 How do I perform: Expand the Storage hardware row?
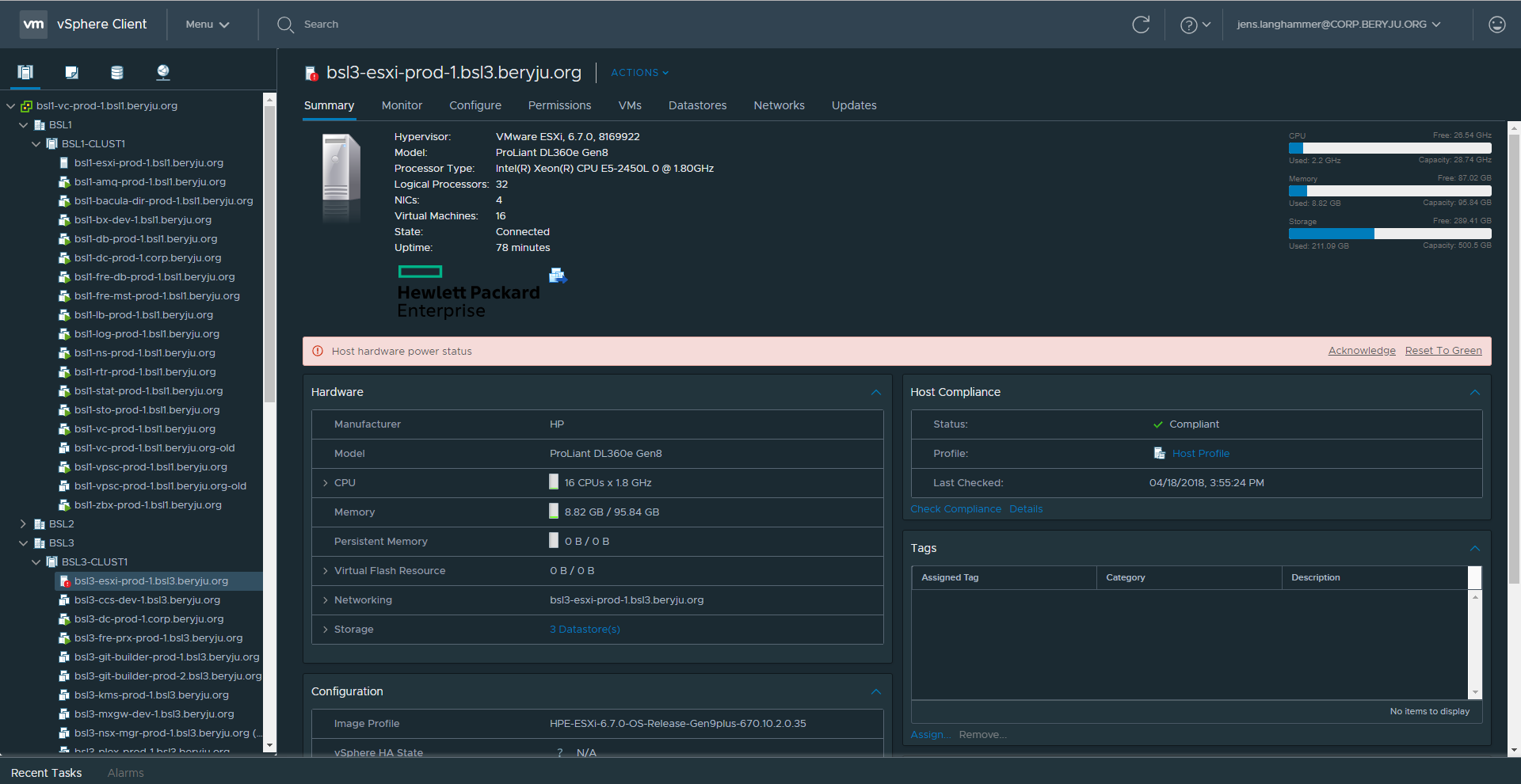(x=325, y=630)
